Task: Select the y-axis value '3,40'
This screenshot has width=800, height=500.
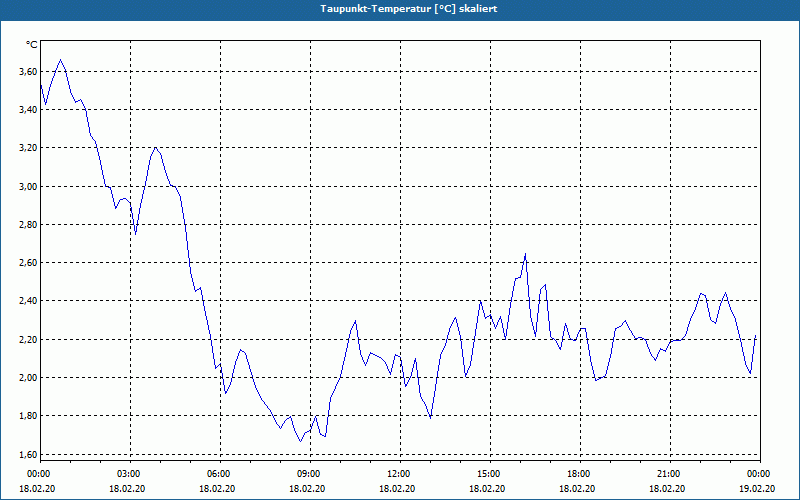Action: (28, 110)
